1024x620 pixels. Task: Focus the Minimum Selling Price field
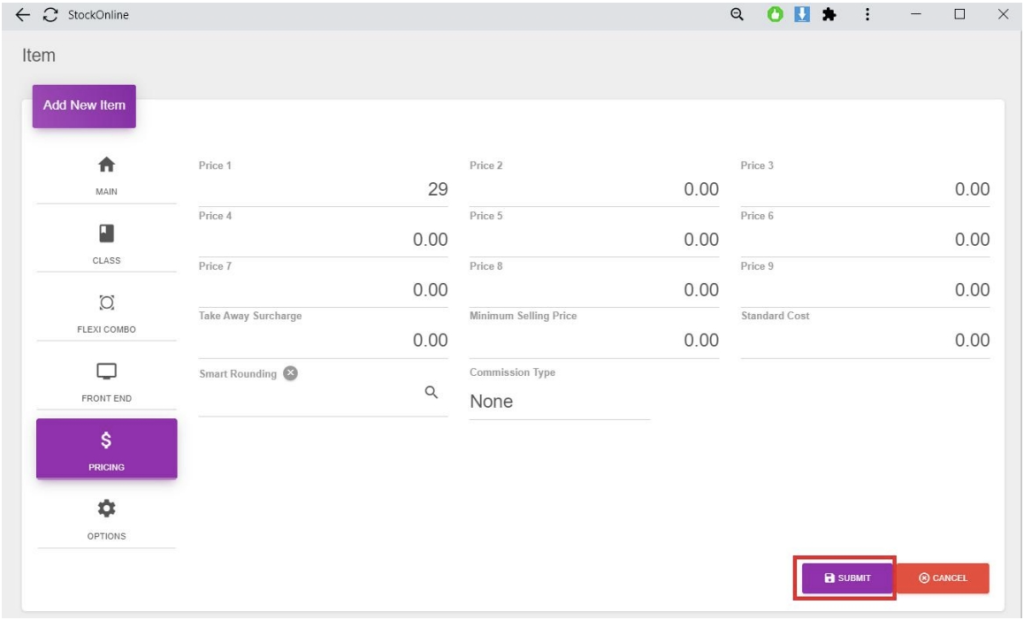594,340
